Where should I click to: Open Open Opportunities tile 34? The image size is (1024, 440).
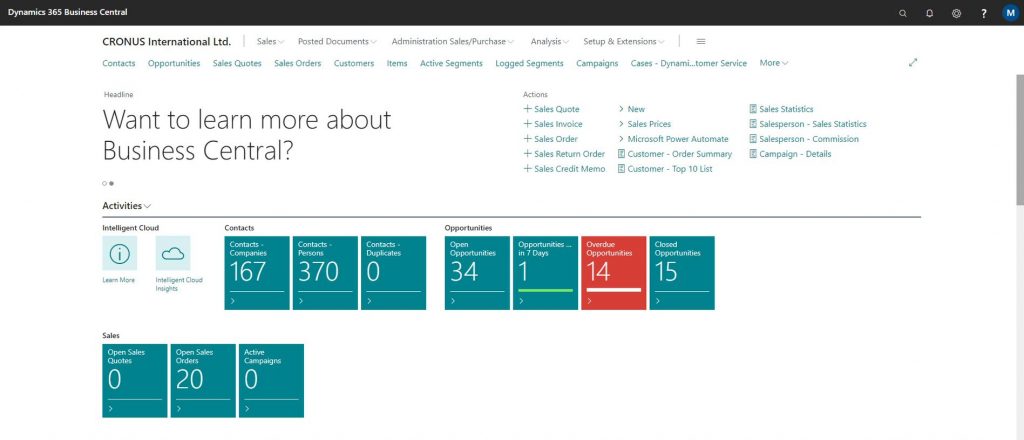(x=477, y=273)
